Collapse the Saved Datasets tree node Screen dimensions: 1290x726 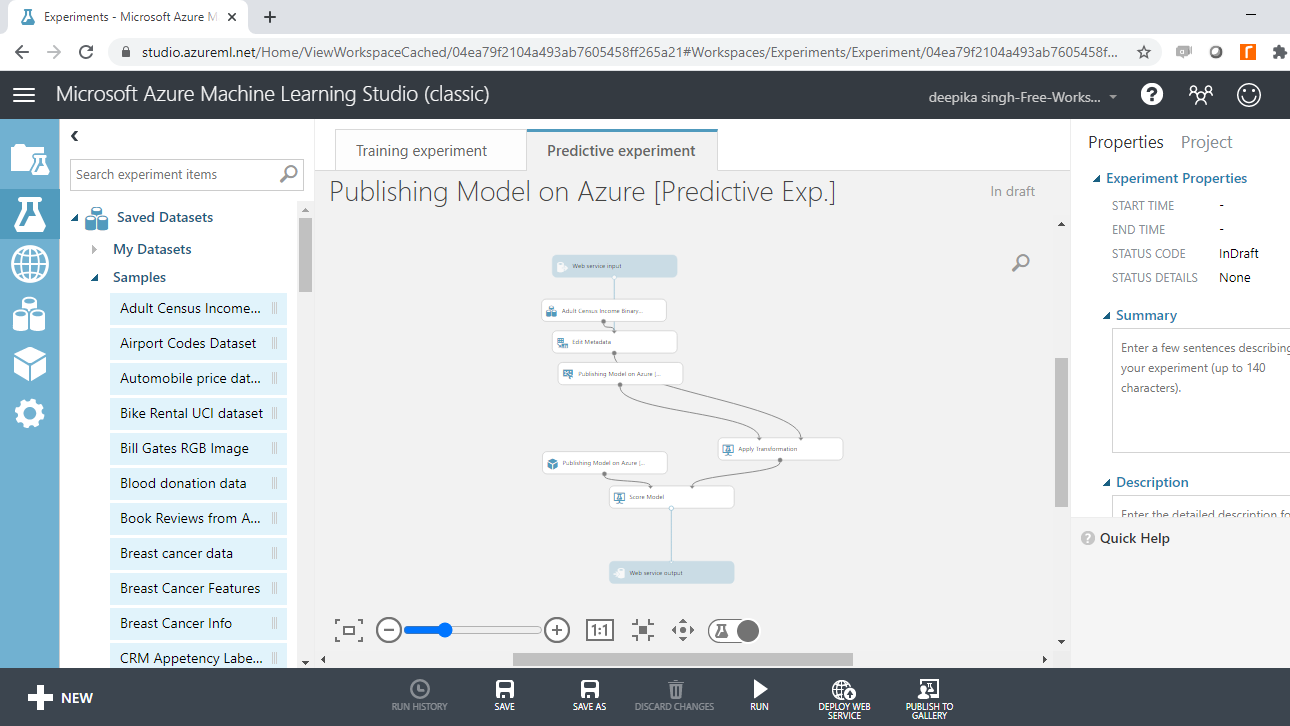tap(74, 218)
